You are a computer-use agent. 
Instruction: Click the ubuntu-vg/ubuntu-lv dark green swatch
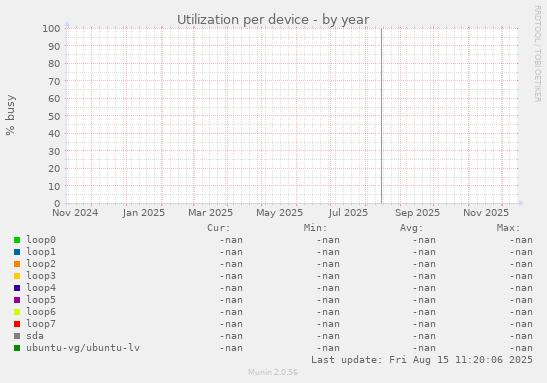coord(17,348)
